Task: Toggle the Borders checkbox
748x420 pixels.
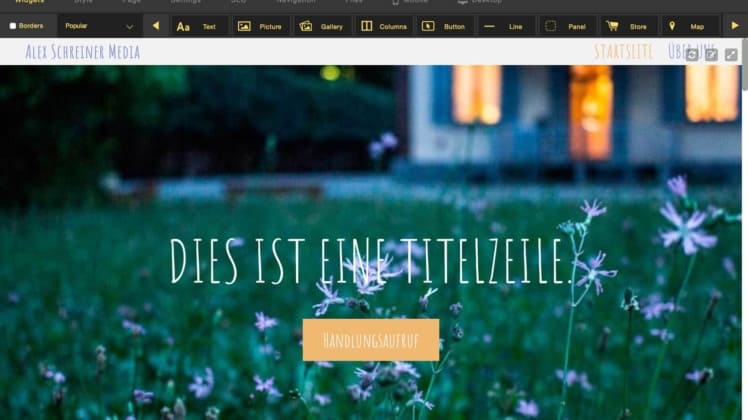Action: [13, 26]
